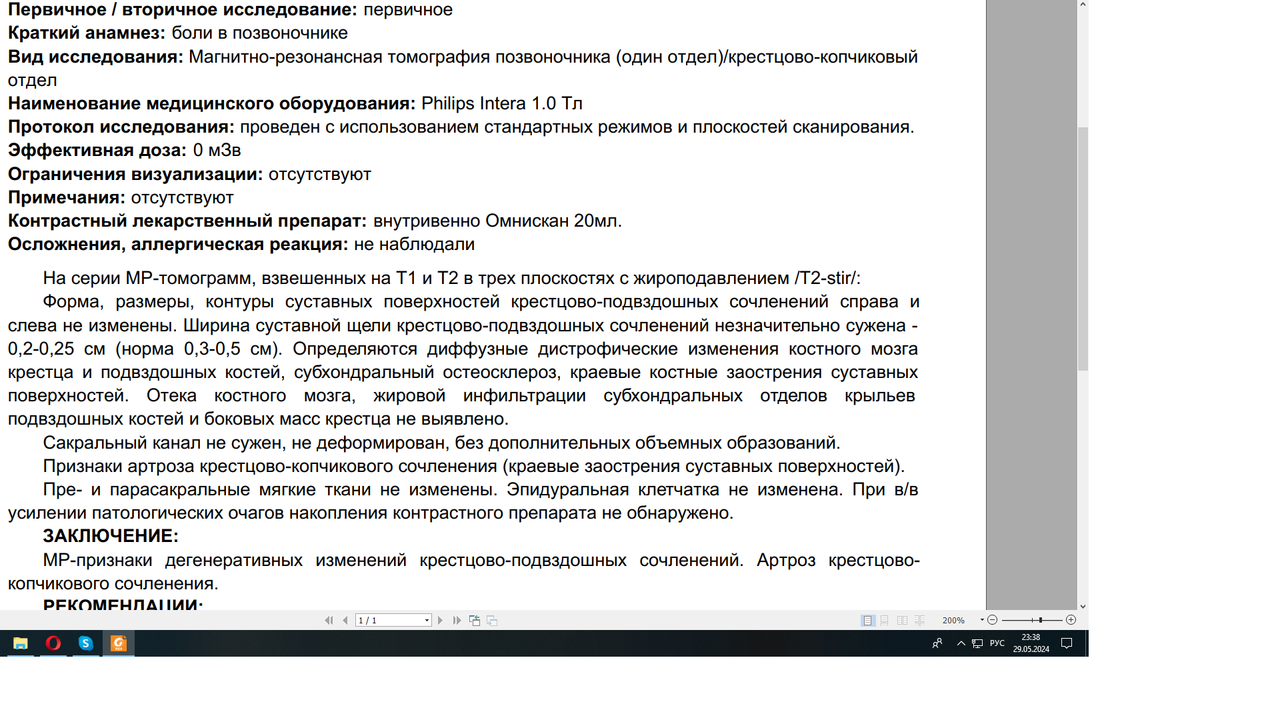Click the vertical scrollbar thumb
1280x720 pixels.
tap(1082, 250)
